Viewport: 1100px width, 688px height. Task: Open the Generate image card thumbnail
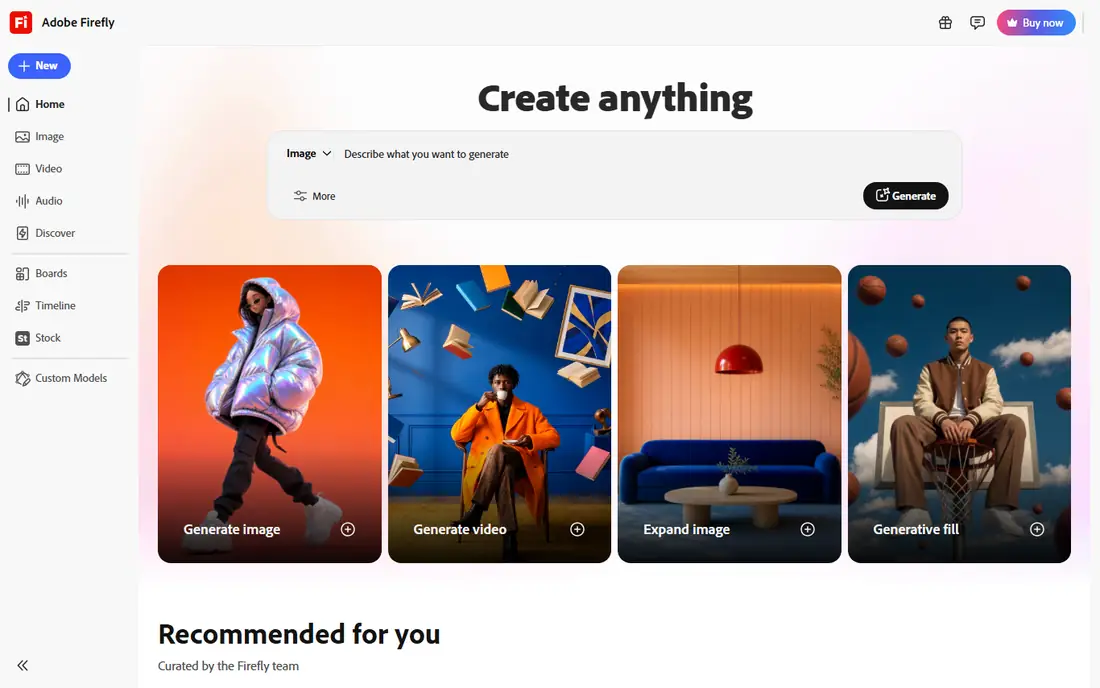click(269, 414)
